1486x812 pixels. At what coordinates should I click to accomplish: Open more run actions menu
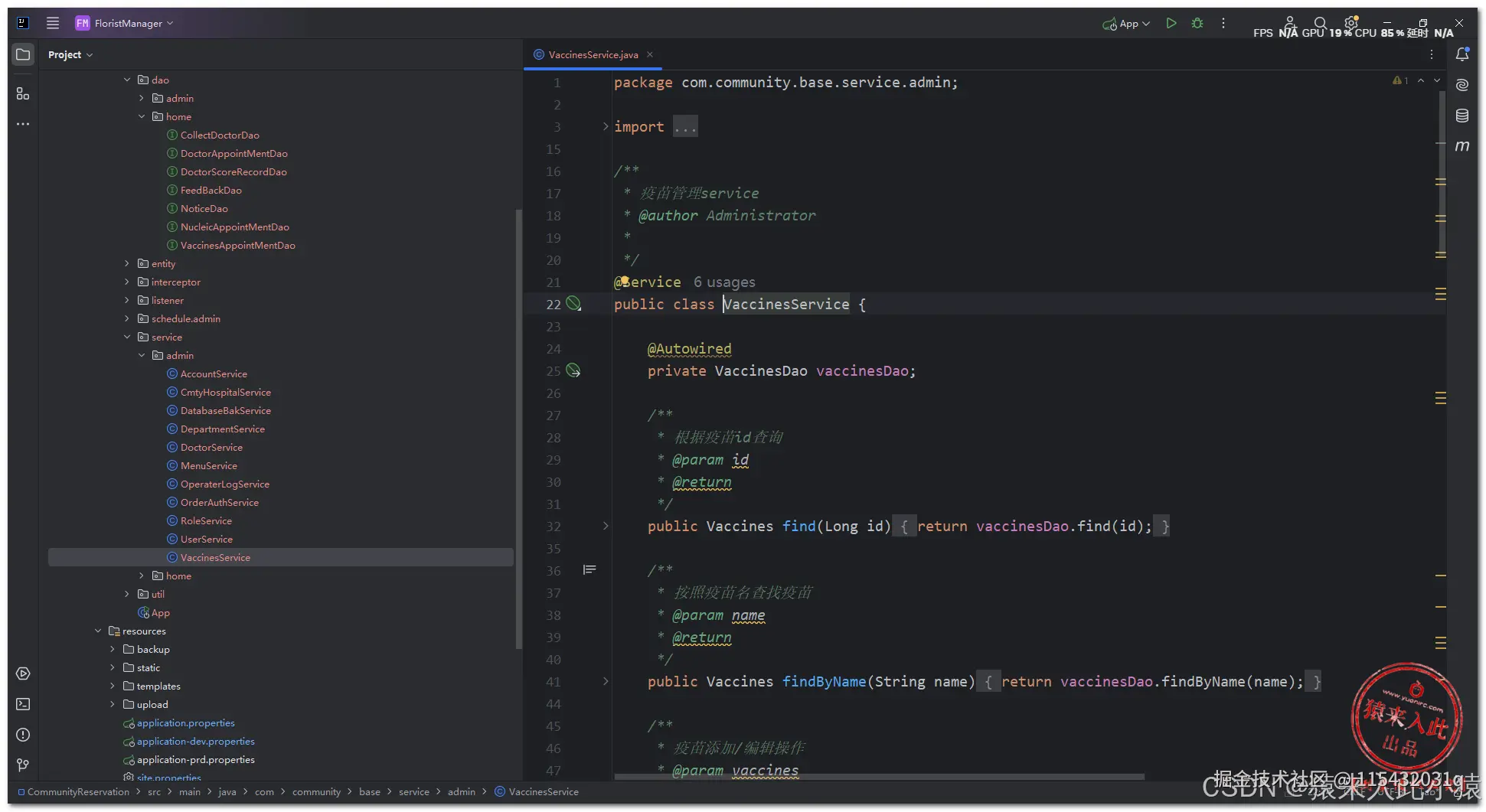pyautogui.click(x=1223, y=24)
